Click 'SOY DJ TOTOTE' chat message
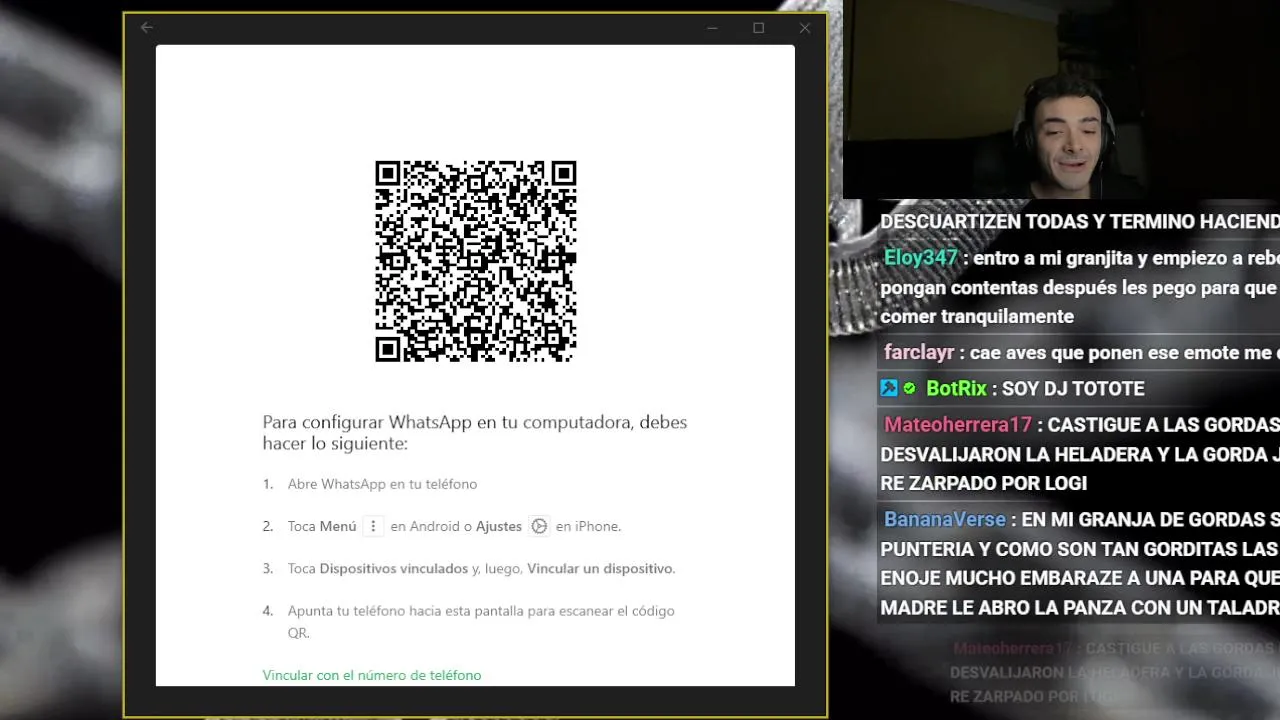This screenshot has width=1280, height=720. pos(1073,388)
